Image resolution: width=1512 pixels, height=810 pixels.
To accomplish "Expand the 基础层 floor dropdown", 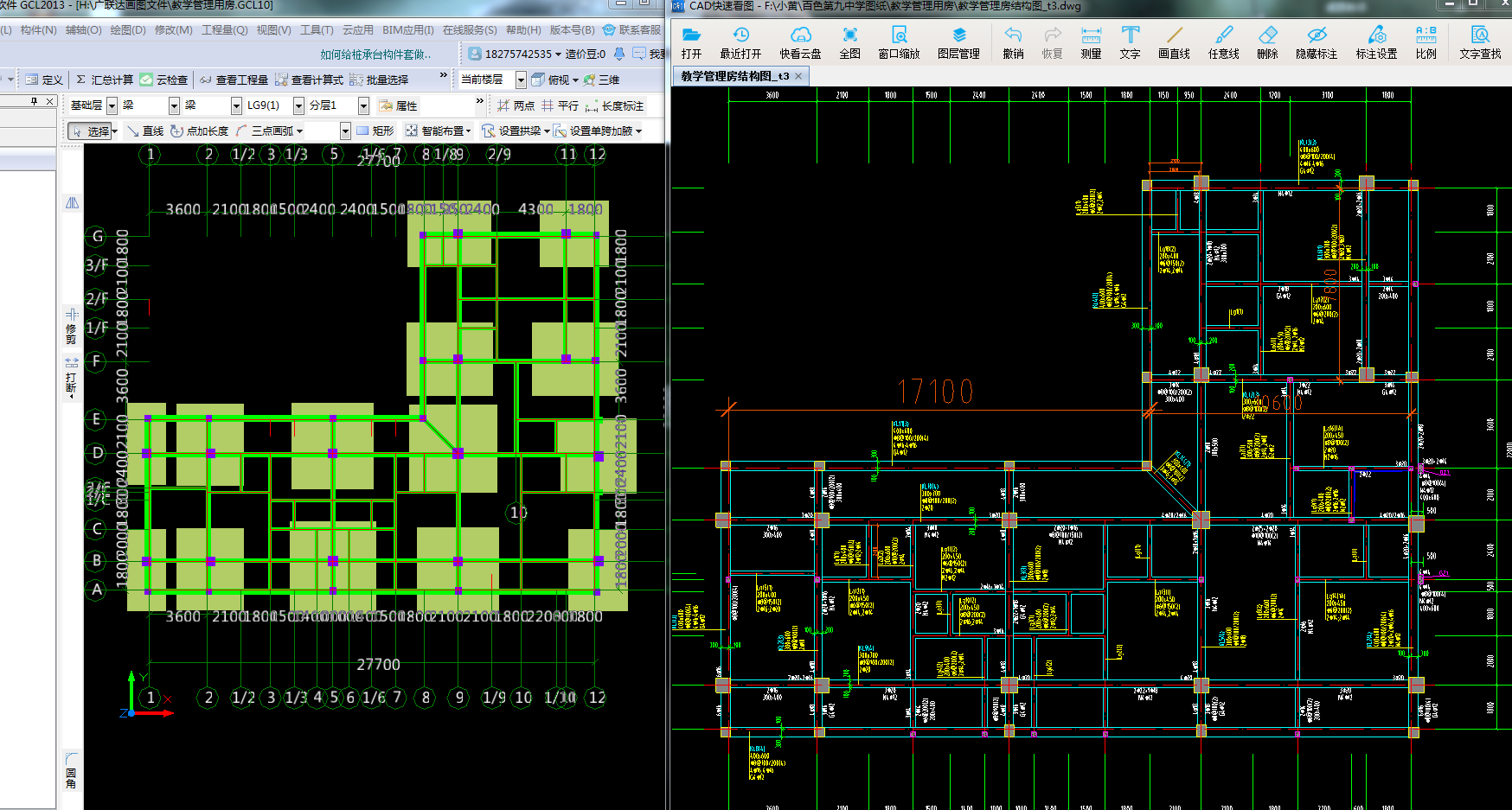I will click(x=112, y=105).
